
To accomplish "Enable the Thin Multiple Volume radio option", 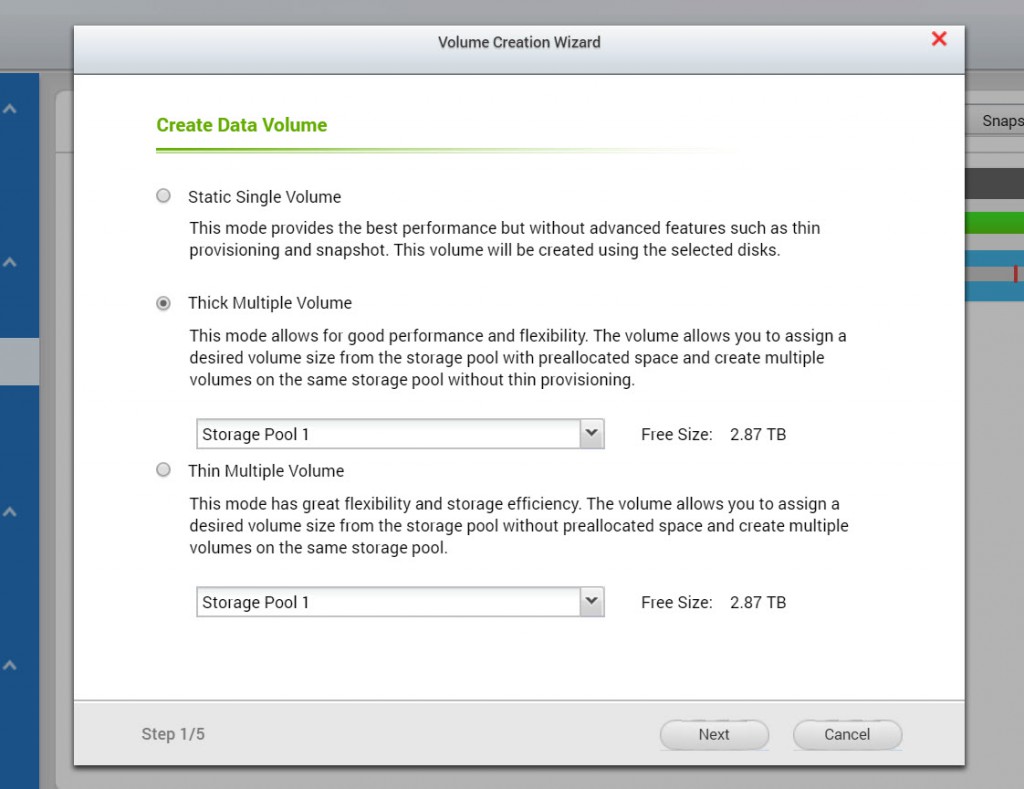I will pyautogui.click(x=163, y=470).
